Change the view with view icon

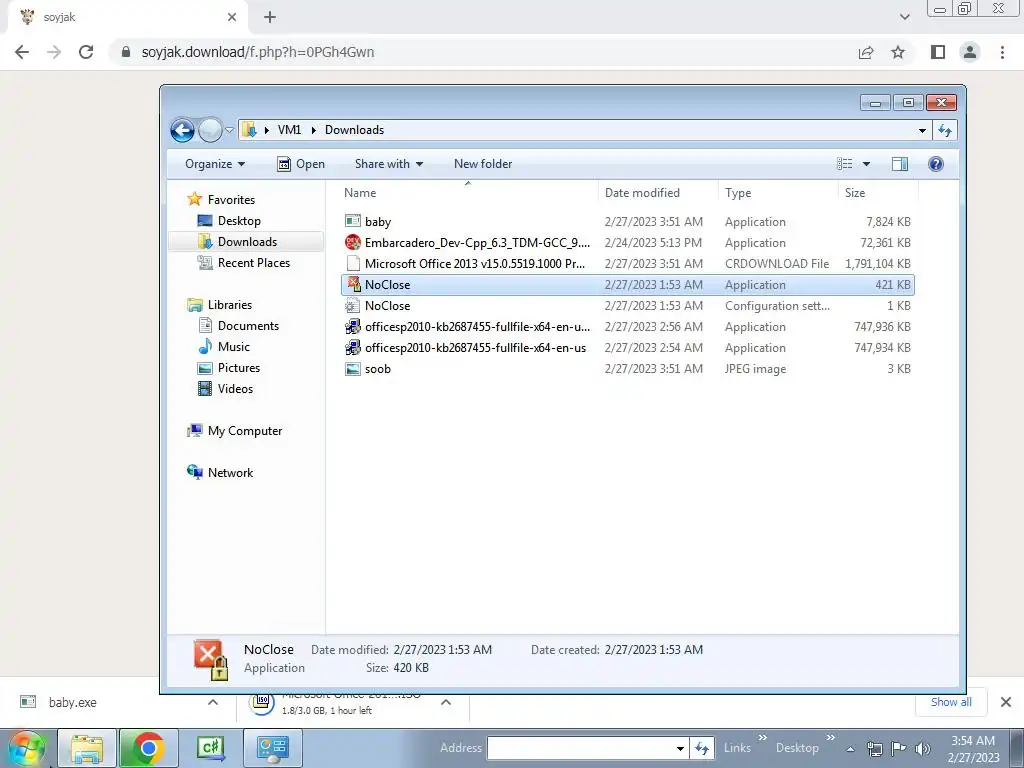coord(844,164)
